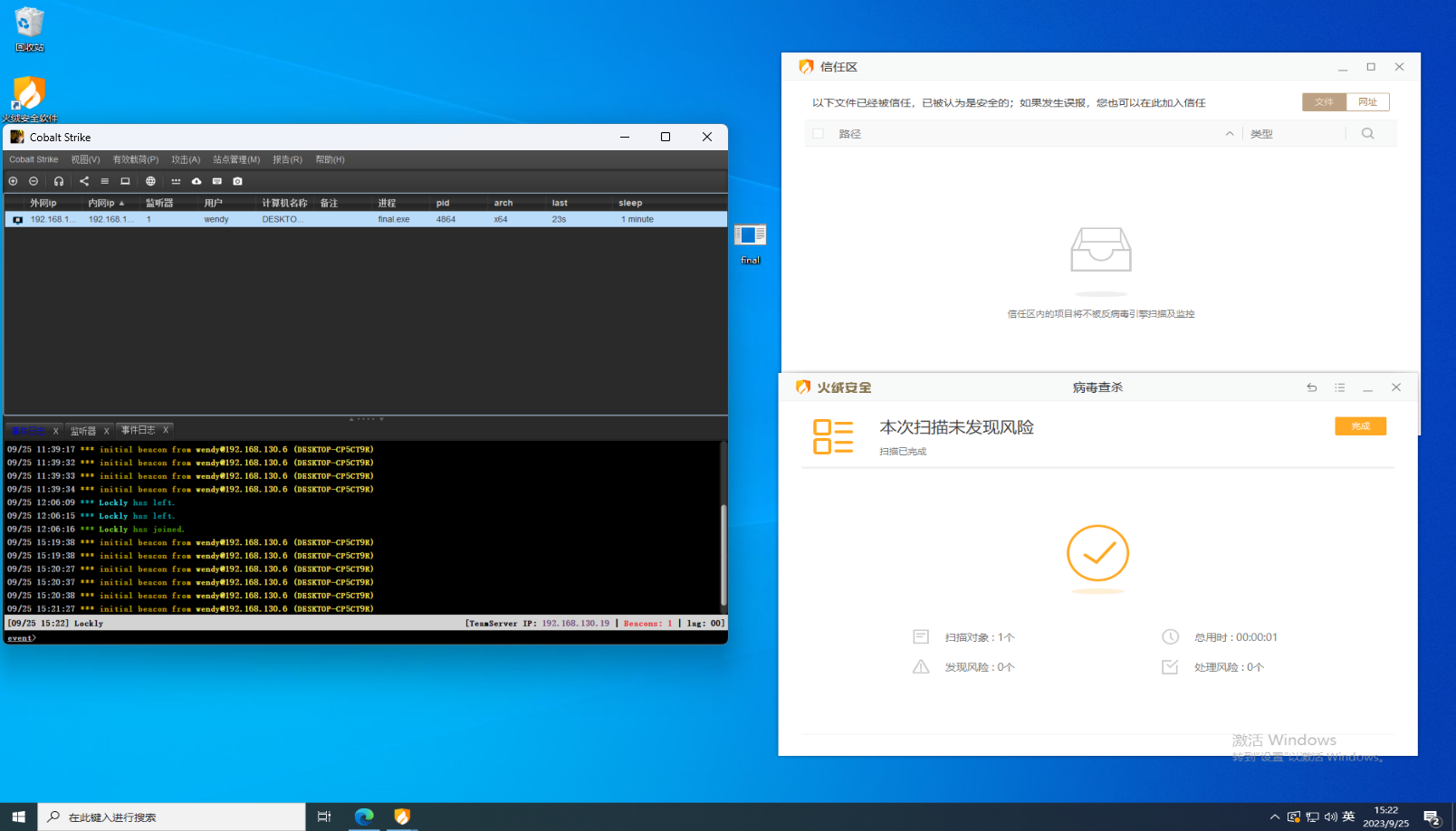Click 'Beacons: 1' in the status bar
Viewport: 1456px width, 831px height.
[647, 623]
